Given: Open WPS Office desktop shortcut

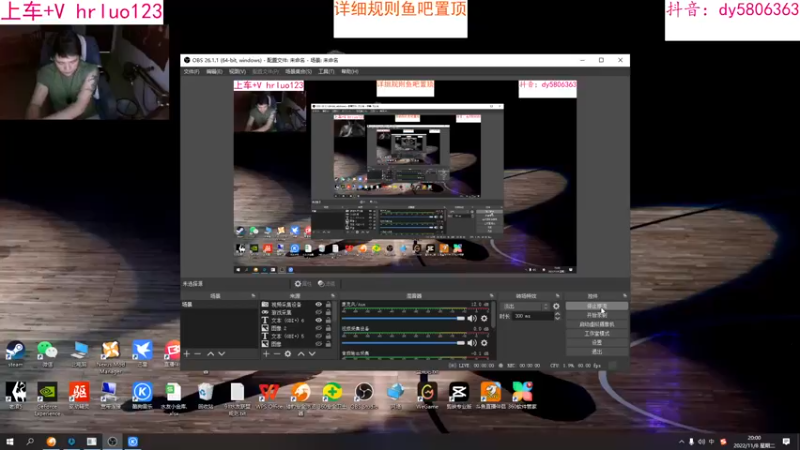Looking at the screenshot, I should [269, 396].
